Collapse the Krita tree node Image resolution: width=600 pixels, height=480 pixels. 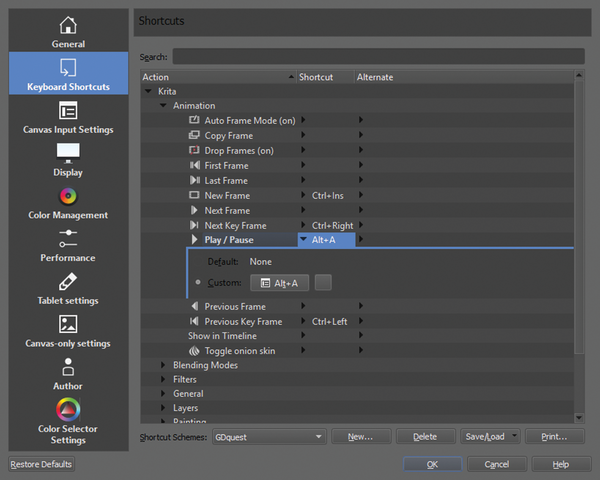pyautogui.click(x=148, y=91)
